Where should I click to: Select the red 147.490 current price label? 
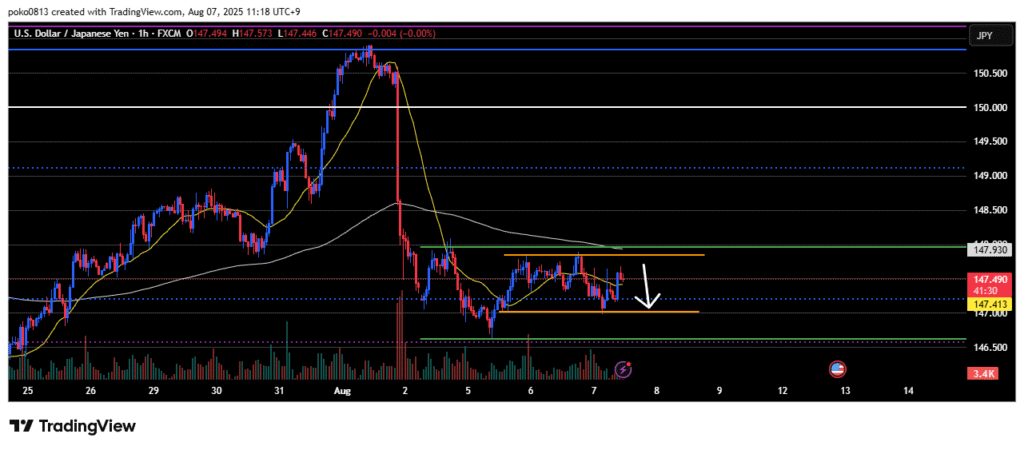click(x=986, y=280)
